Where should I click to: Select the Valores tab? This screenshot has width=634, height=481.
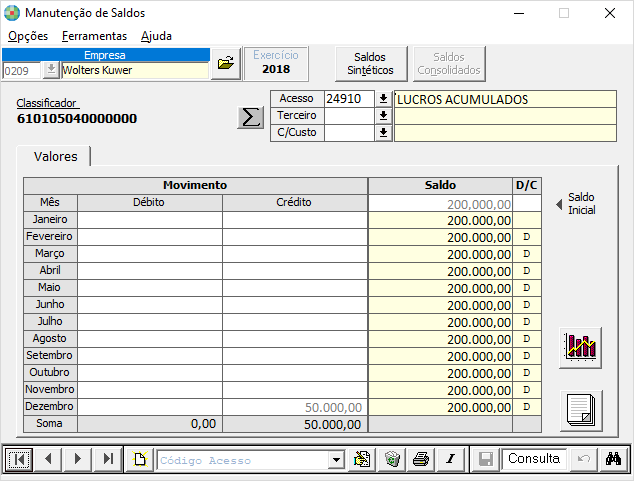point(55,156)
